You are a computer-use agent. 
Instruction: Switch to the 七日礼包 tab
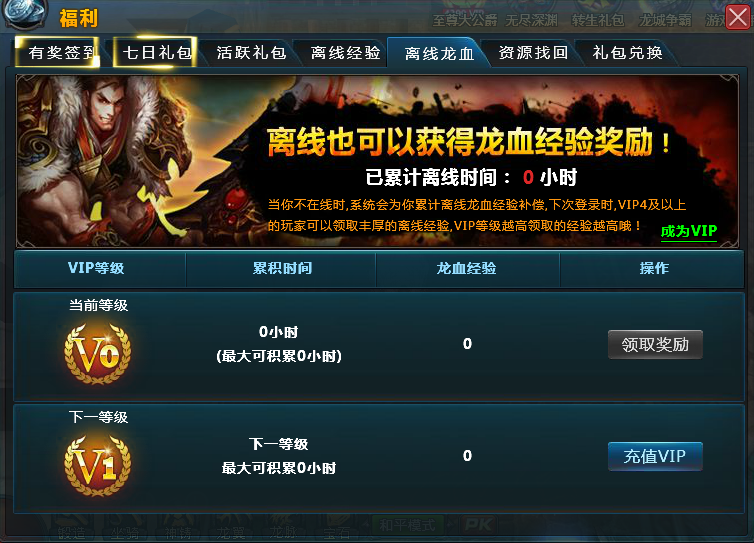[155, 52]
